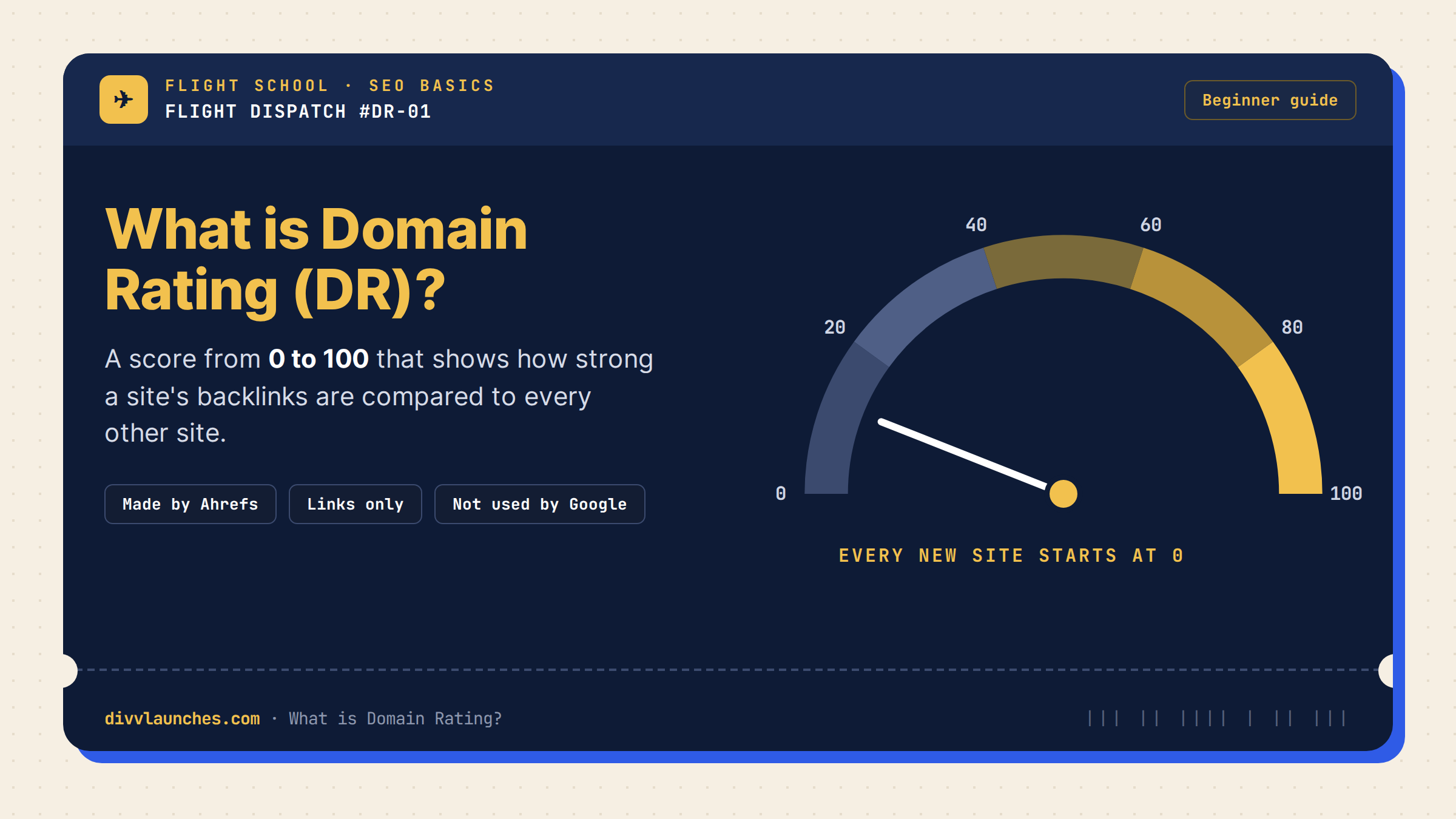Click the gauge label "80"
The height and width of the screenshot is (819, 1456).
click(1292, 328)
